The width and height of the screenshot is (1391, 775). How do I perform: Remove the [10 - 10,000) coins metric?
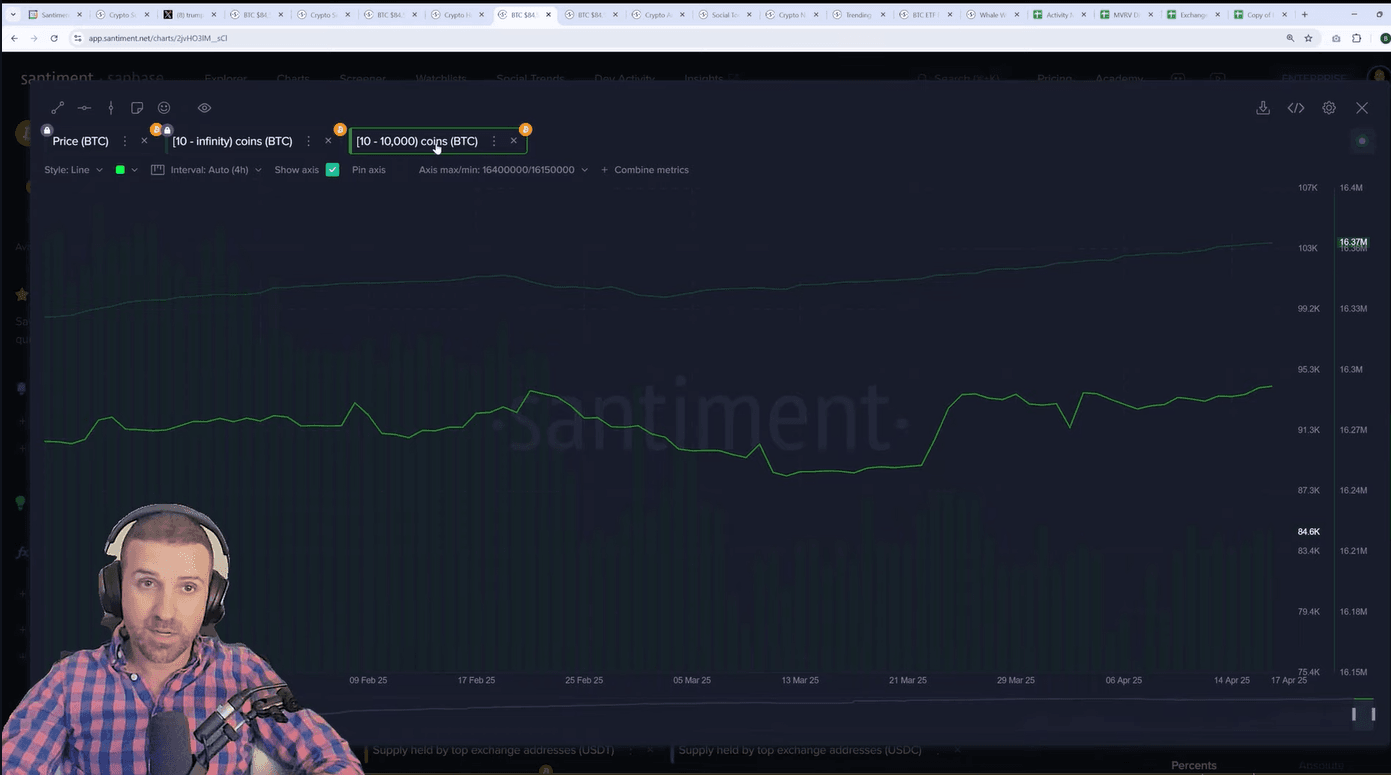point(514,141)
